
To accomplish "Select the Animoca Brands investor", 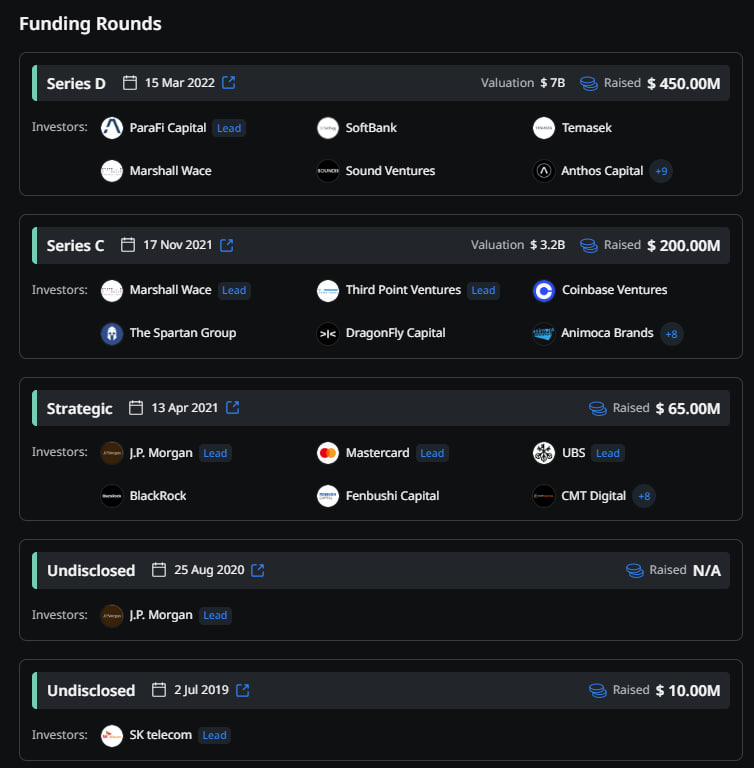I will point(607,333).
